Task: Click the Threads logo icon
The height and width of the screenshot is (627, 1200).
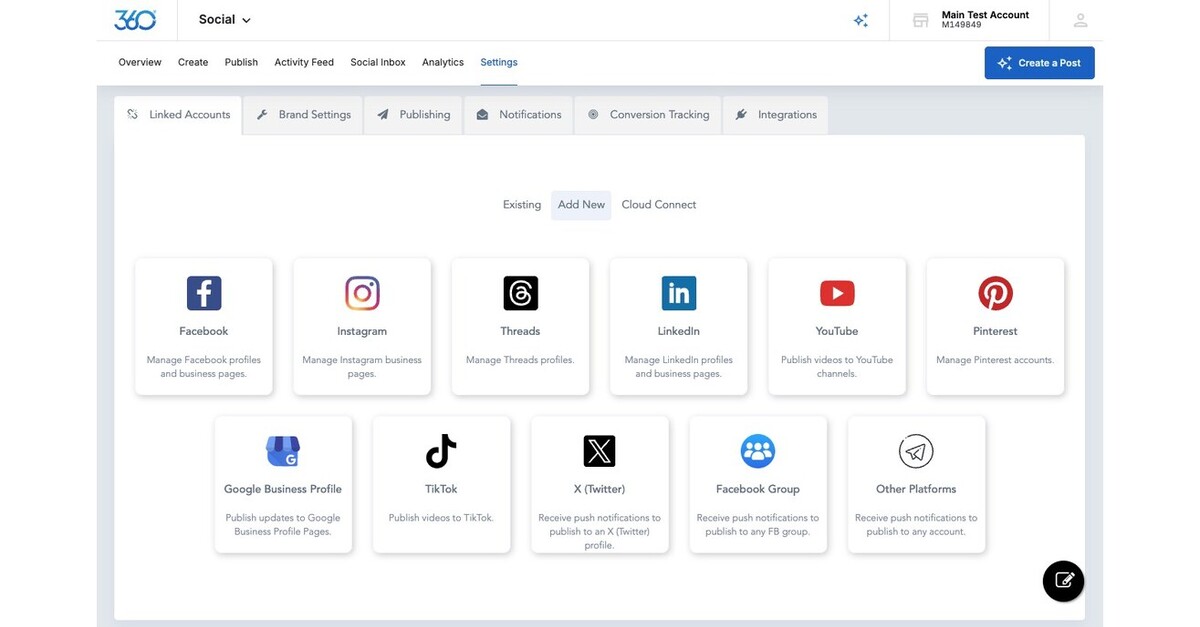Action: point(520,293)
